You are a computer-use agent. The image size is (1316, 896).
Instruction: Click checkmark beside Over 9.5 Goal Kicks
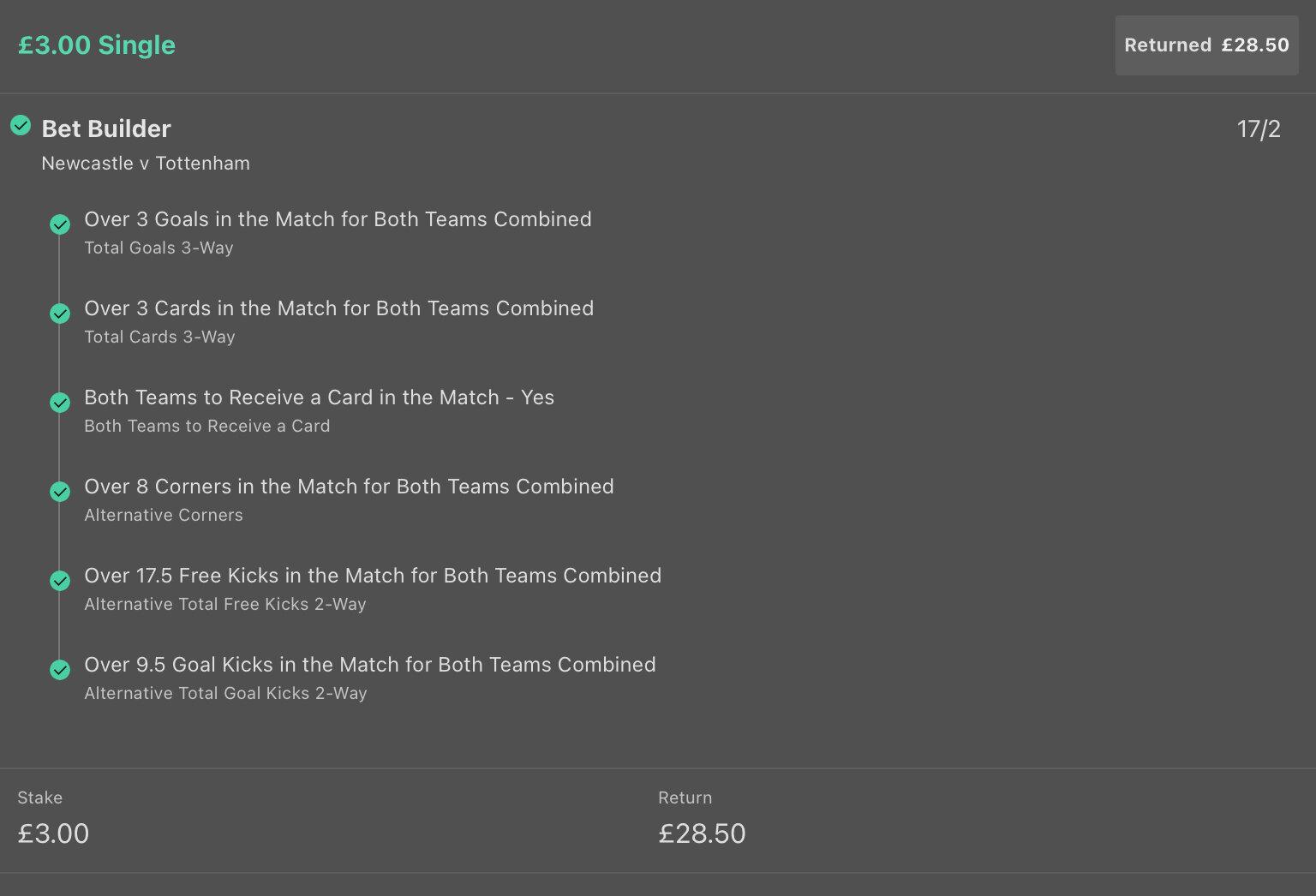[x=60, y=670]
